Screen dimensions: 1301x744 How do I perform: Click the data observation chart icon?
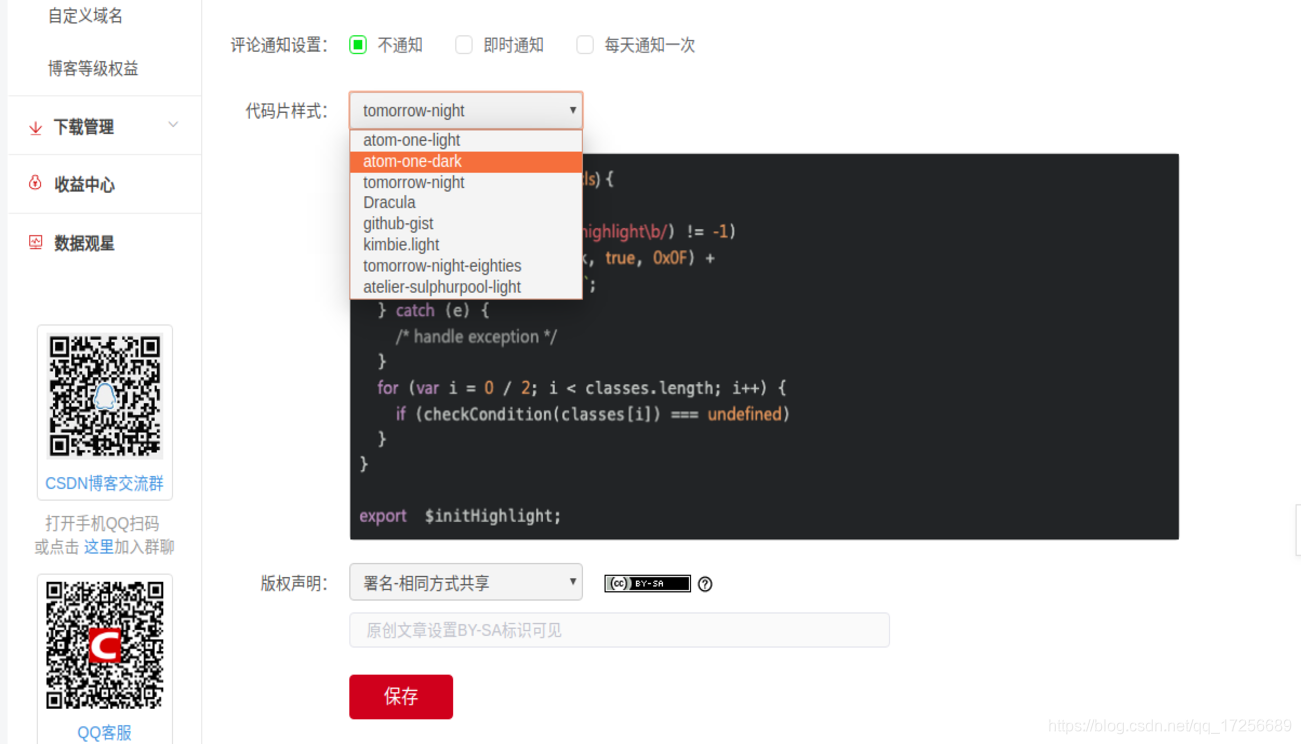coord(35,242)
